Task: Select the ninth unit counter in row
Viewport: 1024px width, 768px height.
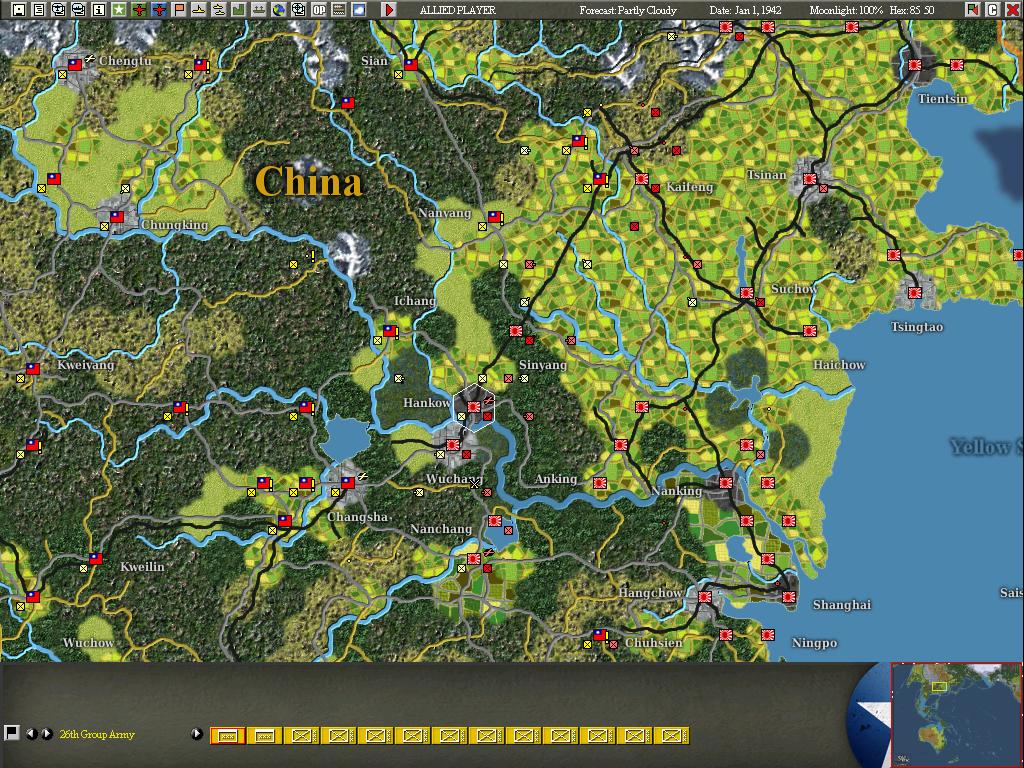Action: pyautogui.click(x=523, y=736)
